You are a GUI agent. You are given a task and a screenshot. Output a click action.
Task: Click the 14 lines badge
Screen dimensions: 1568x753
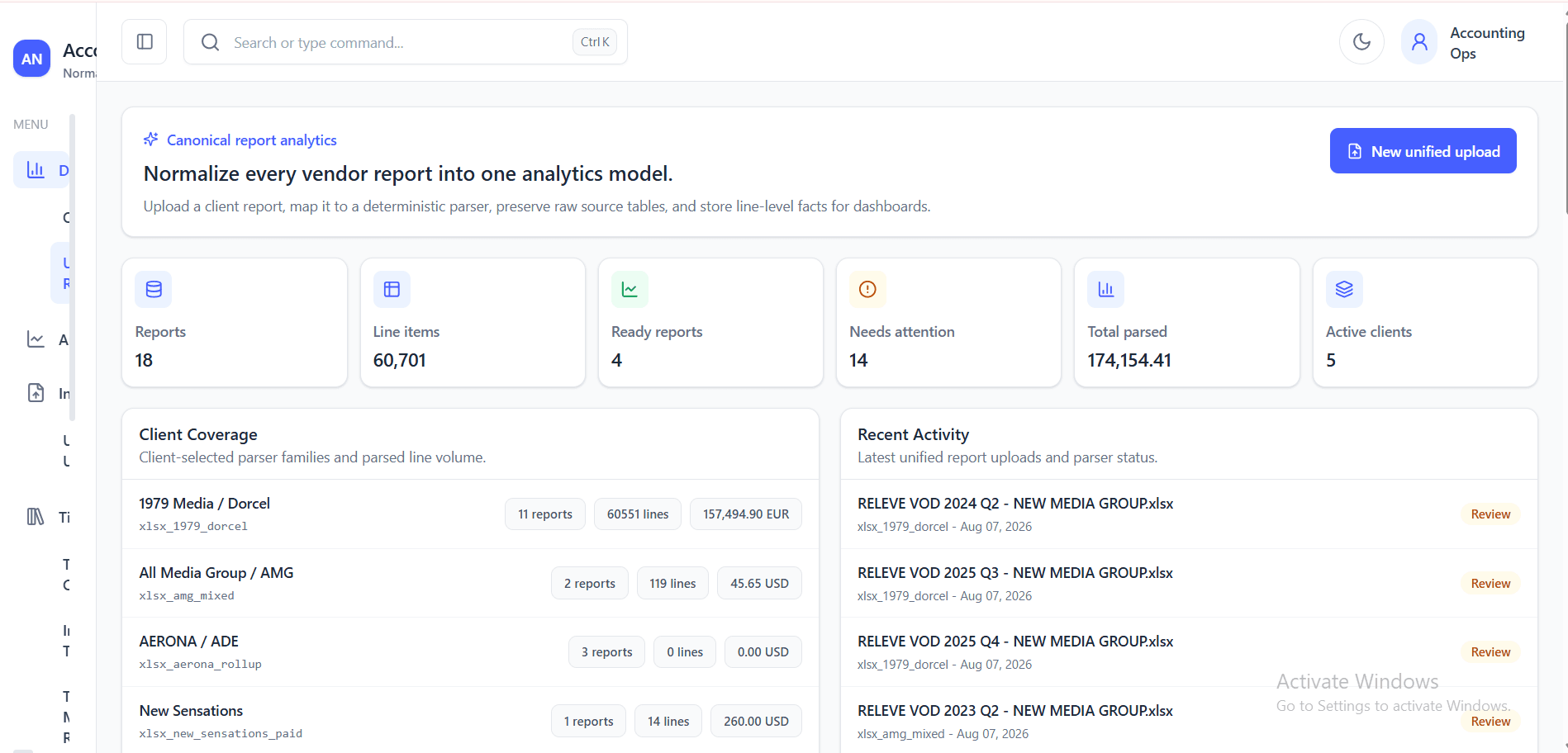[x=668, y=721]
